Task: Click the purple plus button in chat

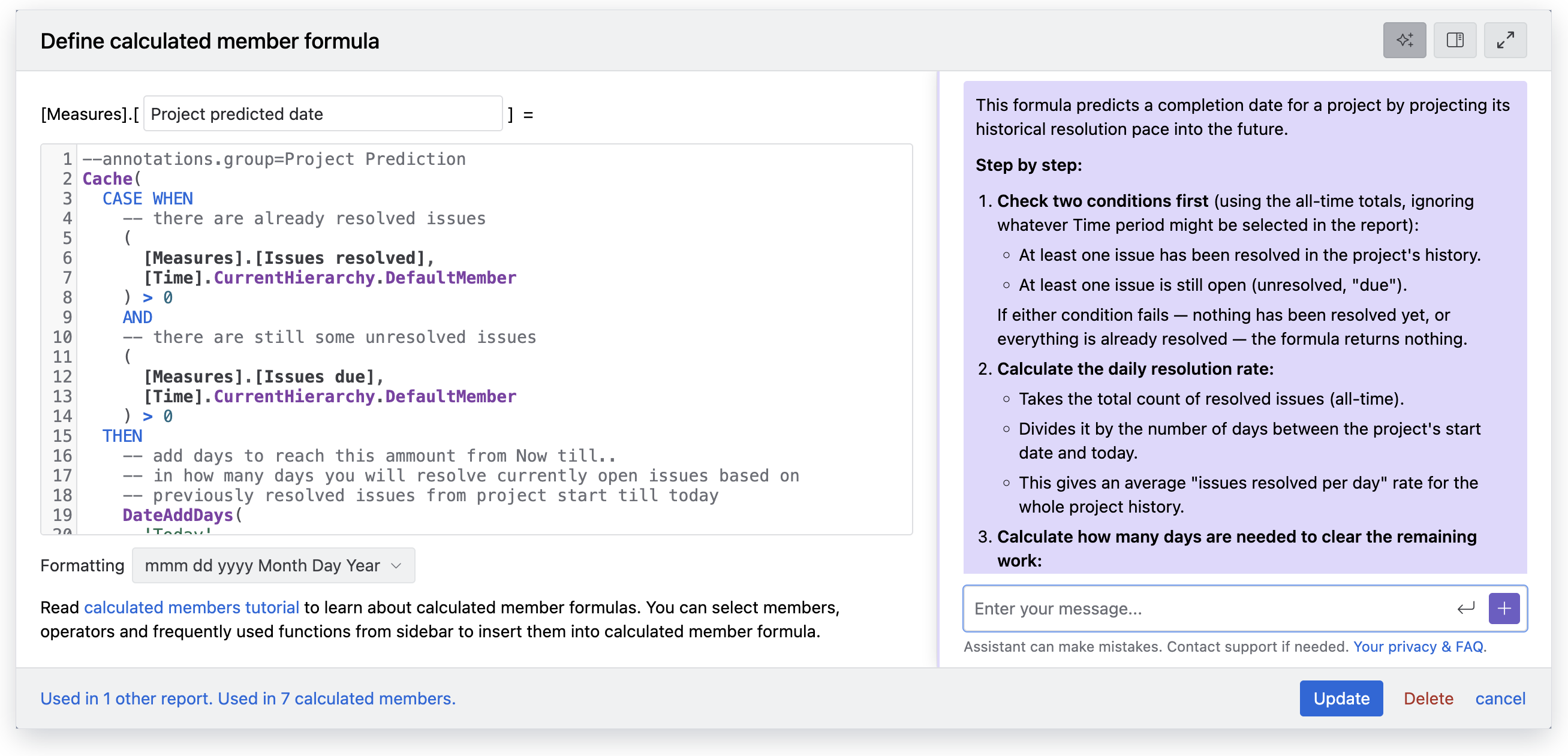Action: [x=1504, y=608]
